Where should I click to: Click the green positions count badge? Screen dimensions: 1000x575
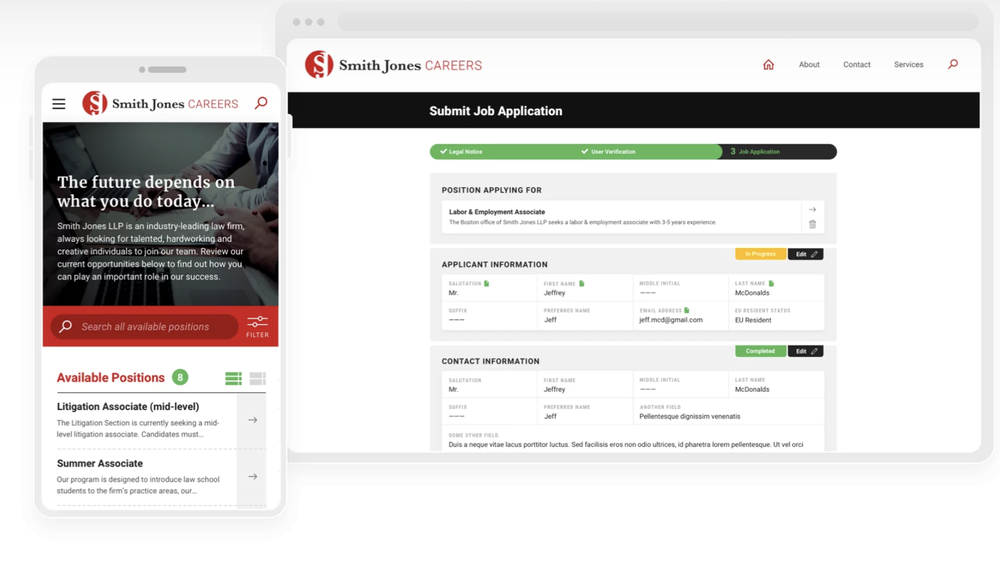[x=180, y=377]
